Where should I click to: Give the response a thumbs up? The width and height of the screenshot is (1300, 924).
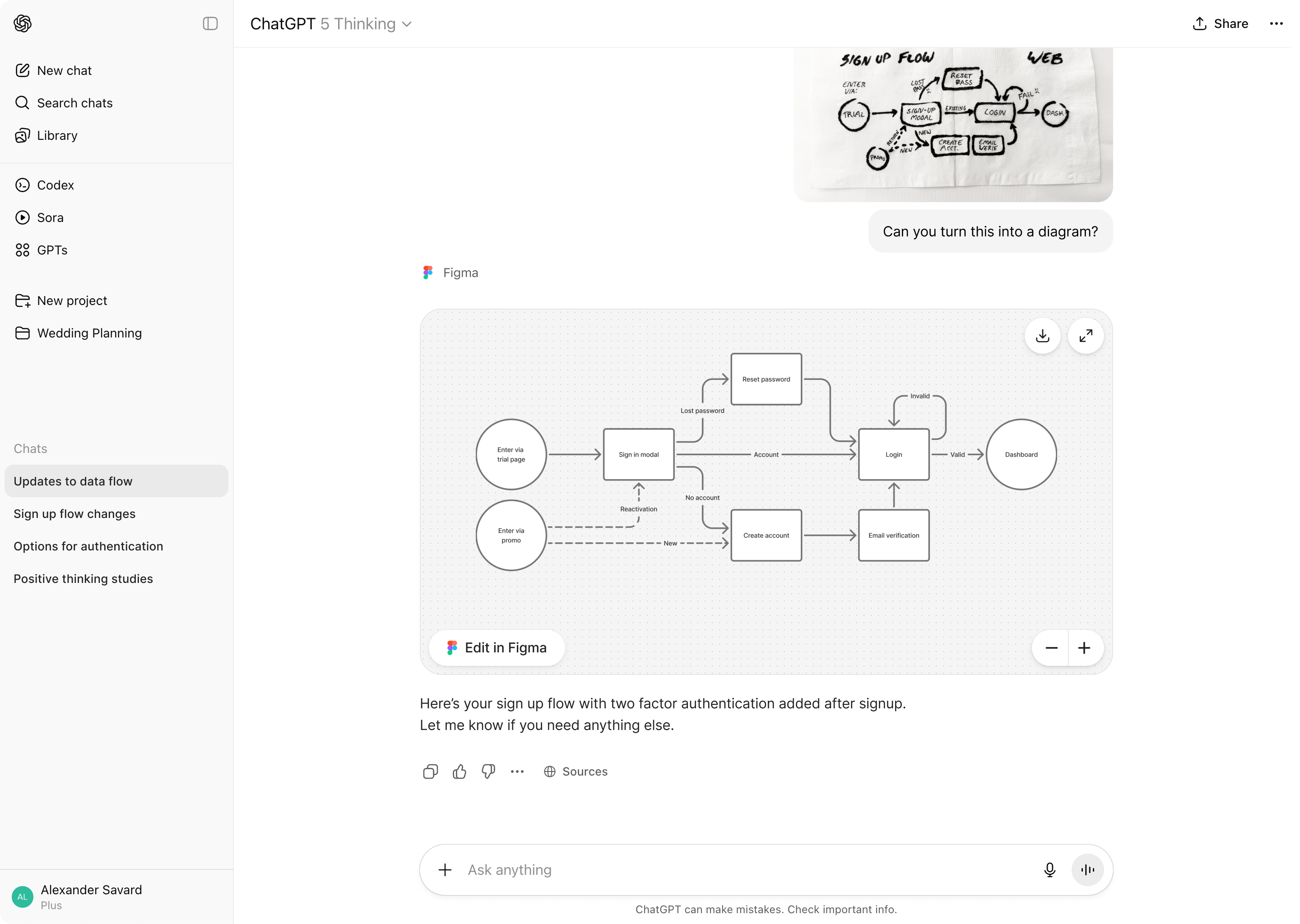click(x=460, y=772)
